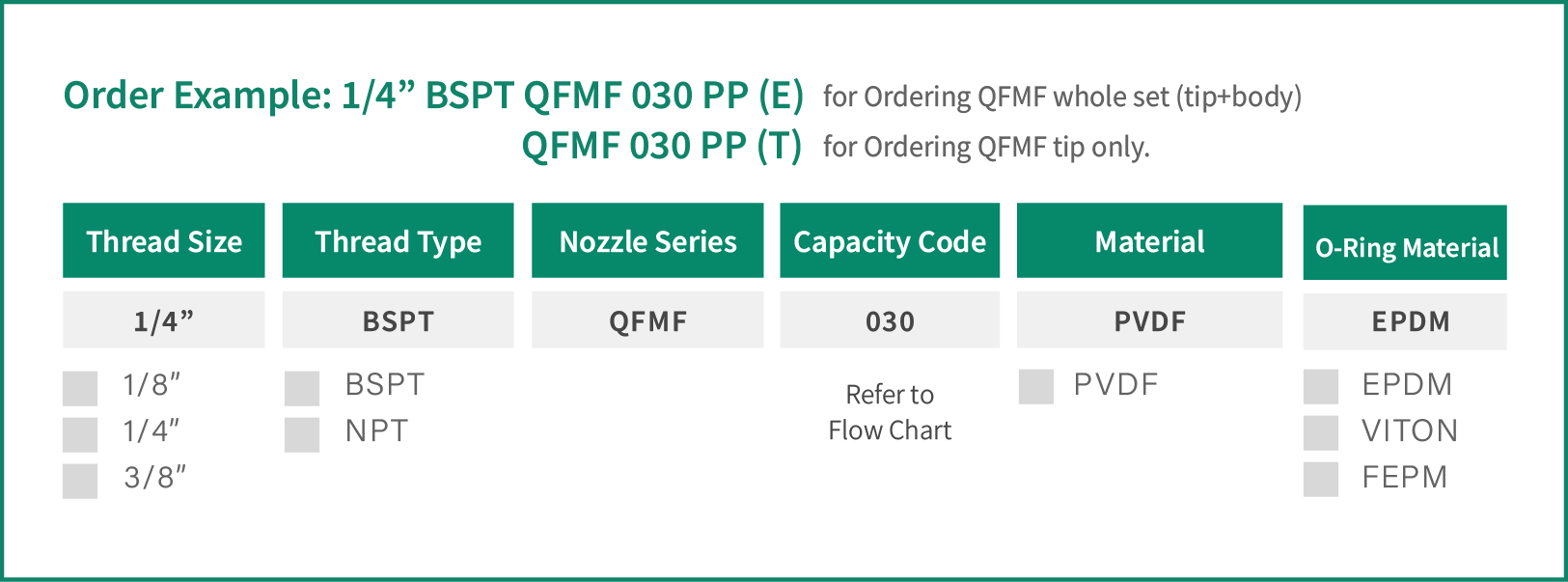Click the Material header
This screenshot has height=582, width=1568.
1149,240
